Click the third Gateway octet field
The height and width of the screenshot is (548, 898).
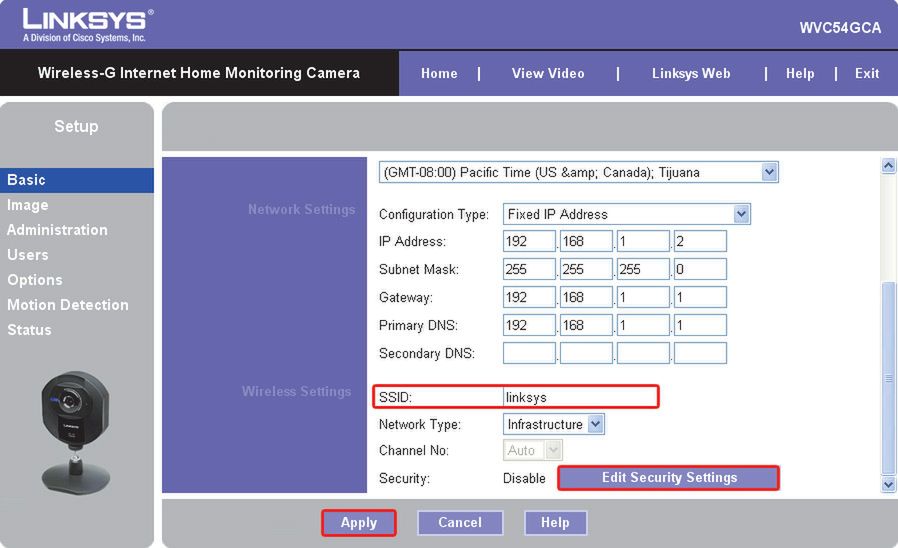pyautogui.click(x=643, y=297)
